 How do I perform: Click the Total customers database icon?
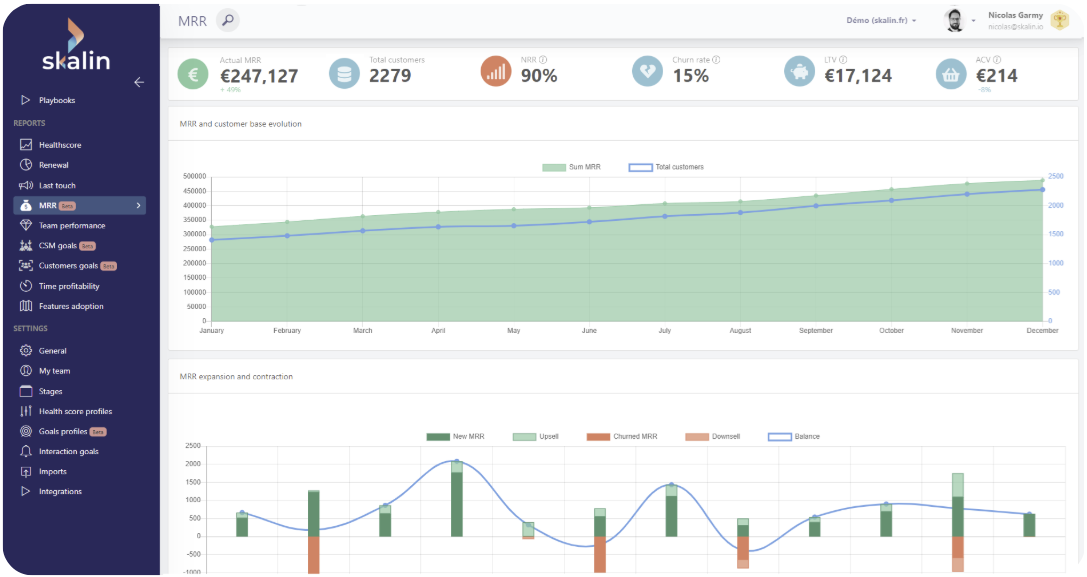[x=344, y=73]
